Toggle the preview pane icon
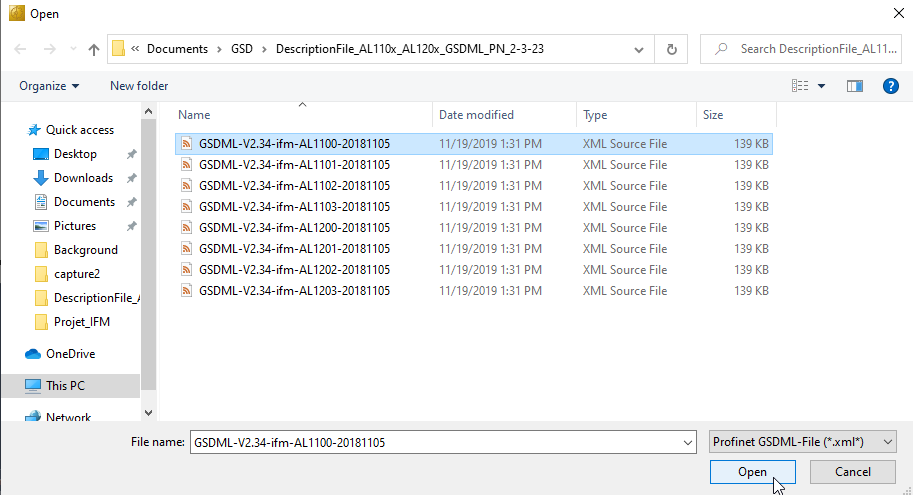 pyautogui.click(x=854, y=86)
